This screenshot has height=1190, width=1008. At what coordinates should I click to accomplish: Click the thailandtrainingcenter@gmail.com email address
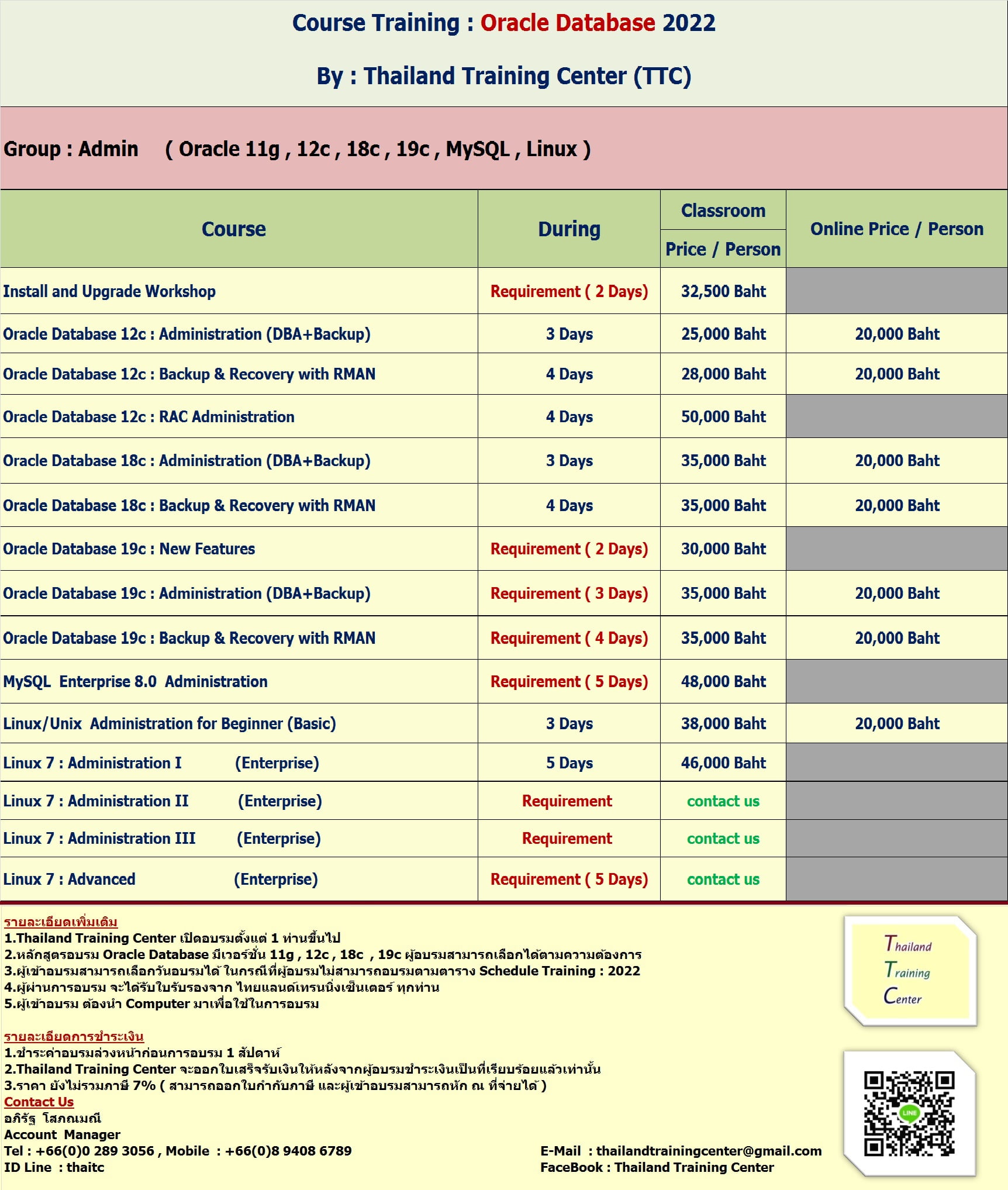click(709, 1151)
